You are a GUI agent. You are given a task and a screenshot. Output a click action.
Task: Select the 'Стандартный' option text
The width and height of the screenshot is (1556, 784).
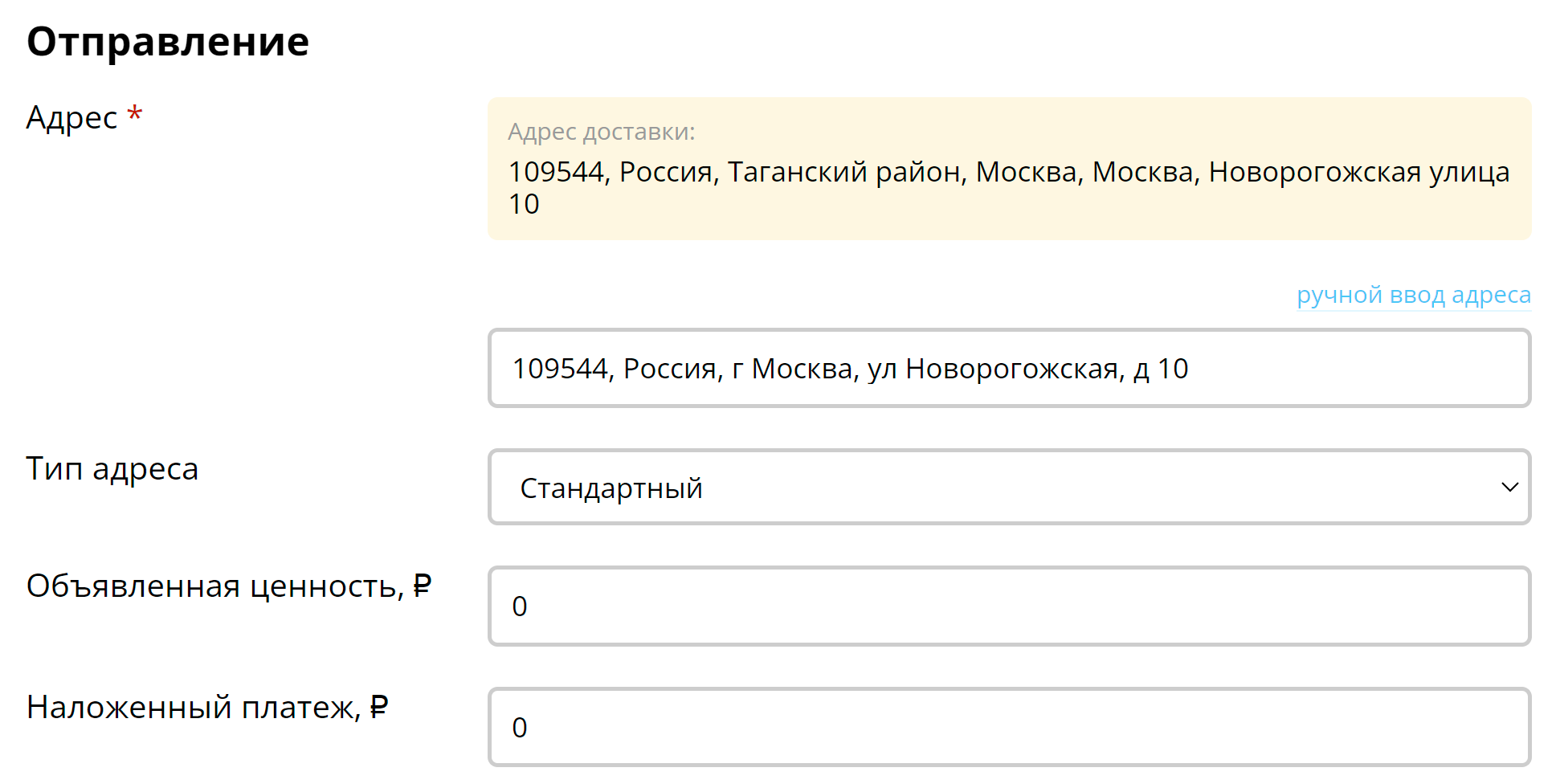(x=611, y=488)
